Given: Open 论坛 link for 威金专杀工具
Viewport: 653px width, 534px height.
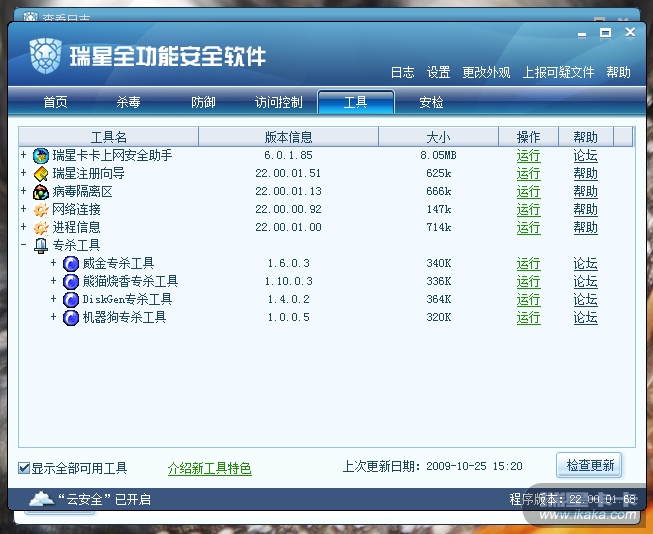Looking at the screenshot, I should pyautogui.click(x=586, y=264).
